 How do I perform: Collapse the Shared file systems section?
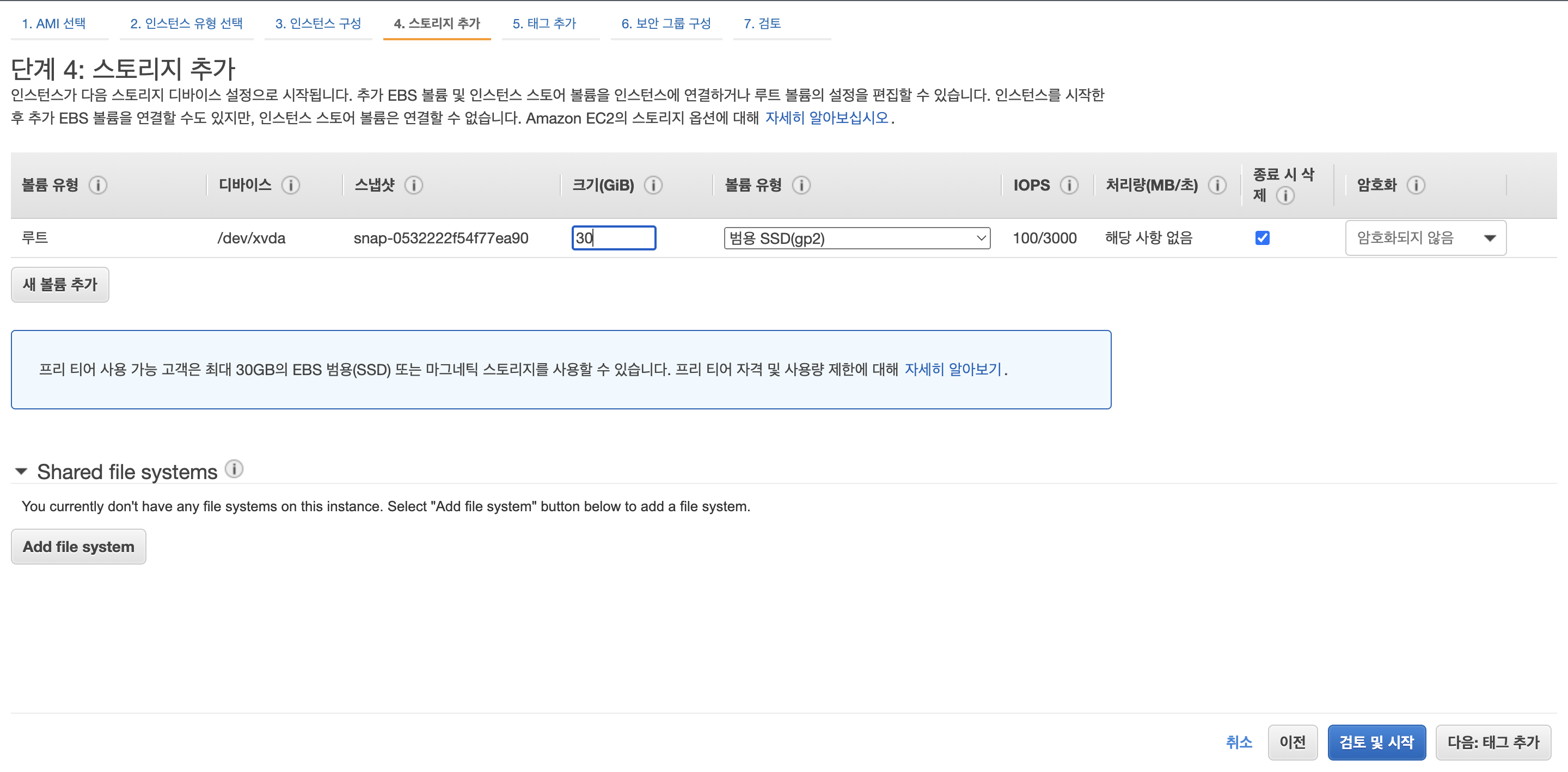(21, 472)
